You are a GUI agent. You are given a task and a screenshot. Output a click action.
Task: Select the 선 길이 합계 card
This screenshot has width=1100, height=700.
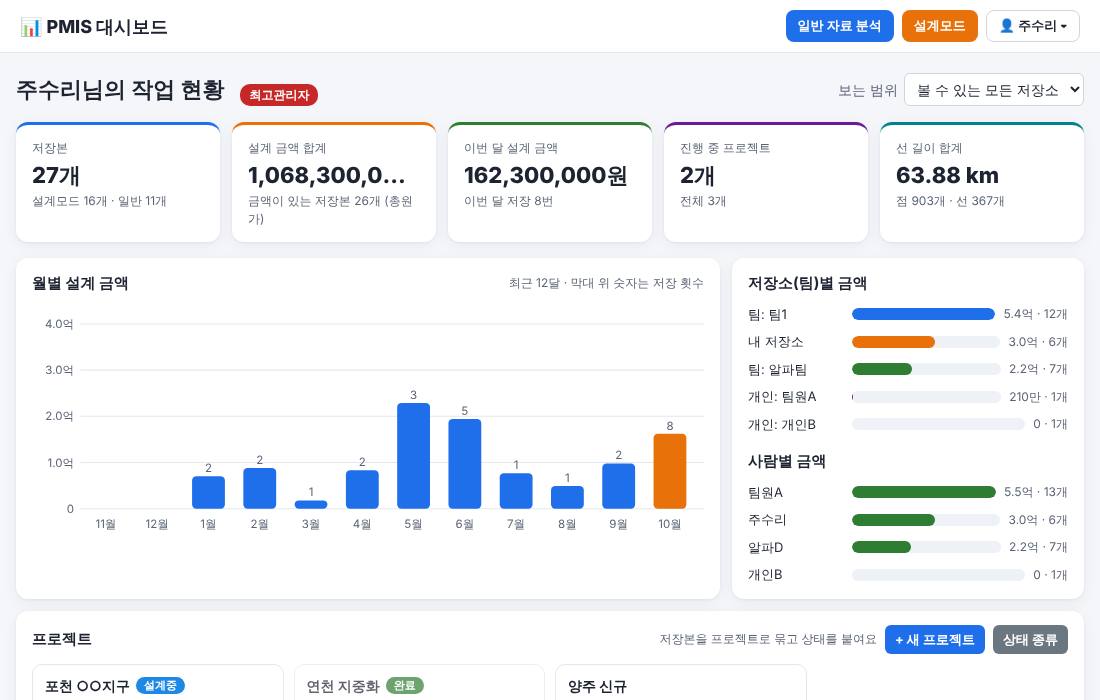982,182
